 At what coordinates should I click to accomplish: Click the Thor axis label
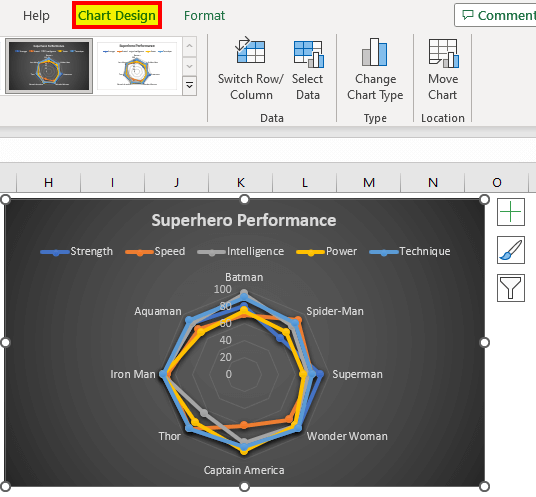(x=170, y=436)
